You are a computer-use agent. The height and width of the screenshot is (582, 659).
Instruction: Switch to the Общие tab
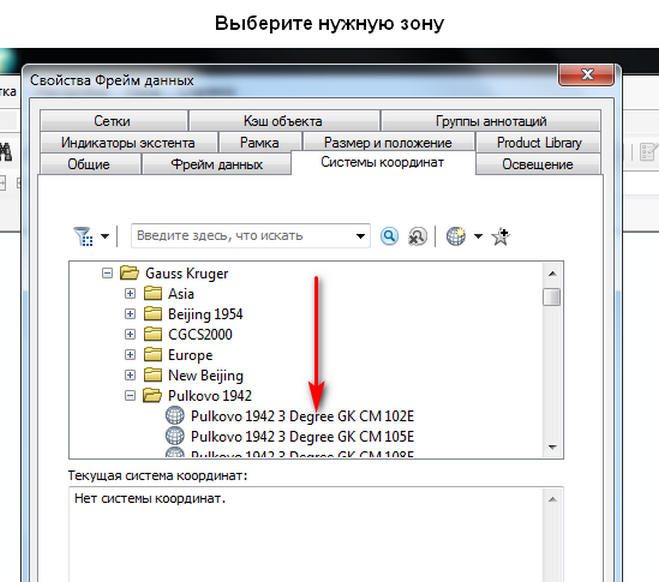pos(90,164)
